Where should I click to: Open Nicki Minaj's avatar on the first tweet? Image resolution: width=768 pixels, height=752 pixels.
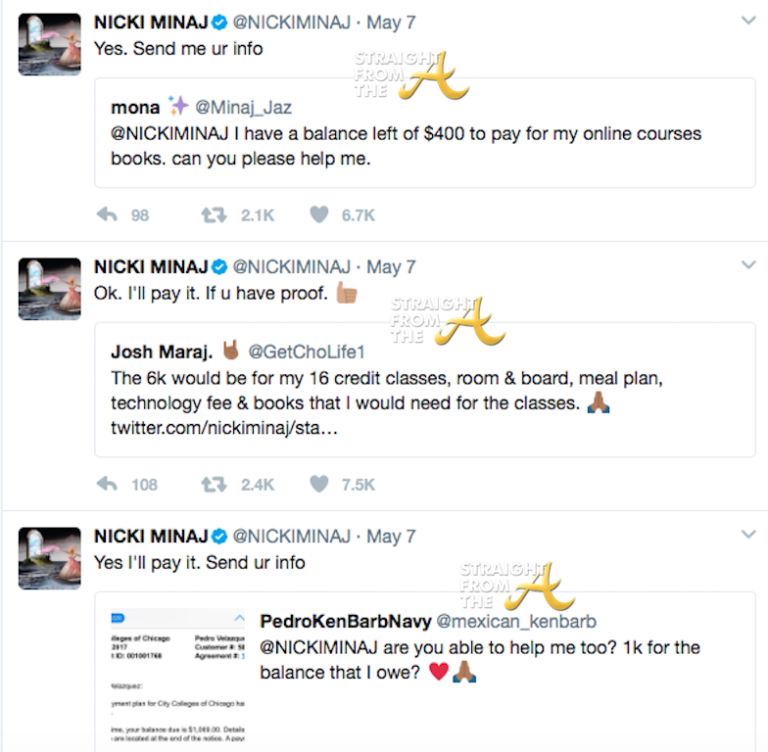[49, 43]
